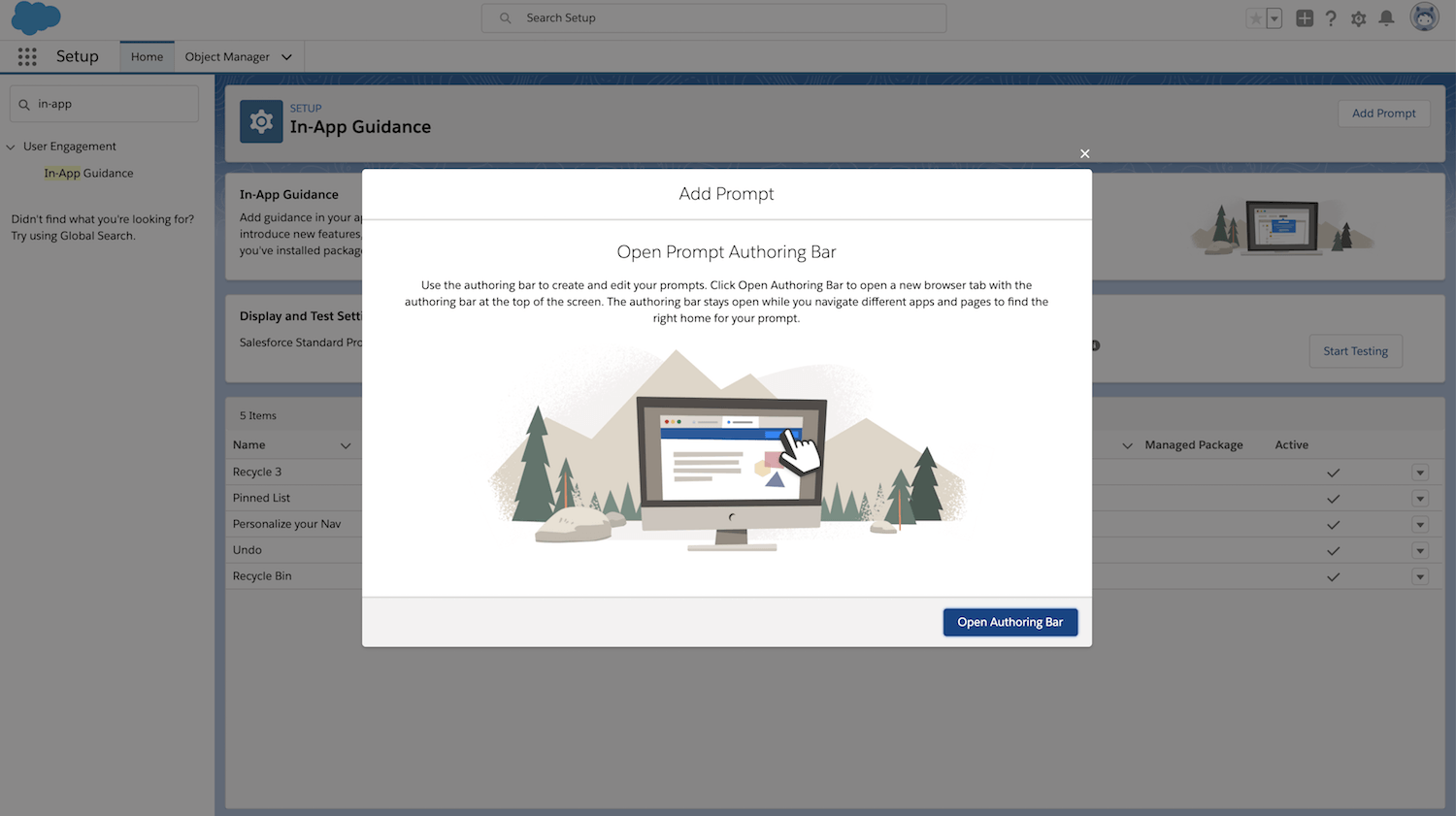1456x816 pixels.
Task: Click the favorites star icon
Action: (x=1256, y=18)
